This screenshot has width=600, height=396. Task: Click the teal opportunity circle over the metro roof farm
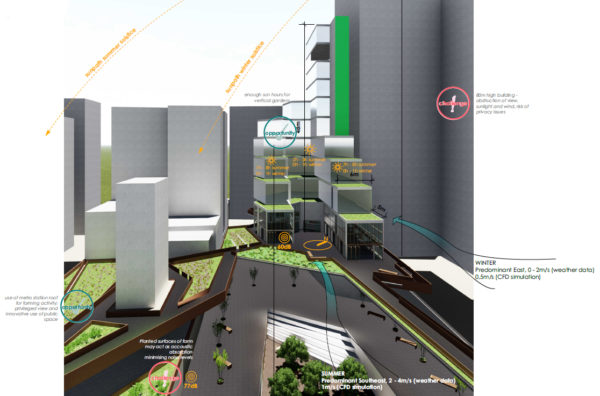(77, 306)
